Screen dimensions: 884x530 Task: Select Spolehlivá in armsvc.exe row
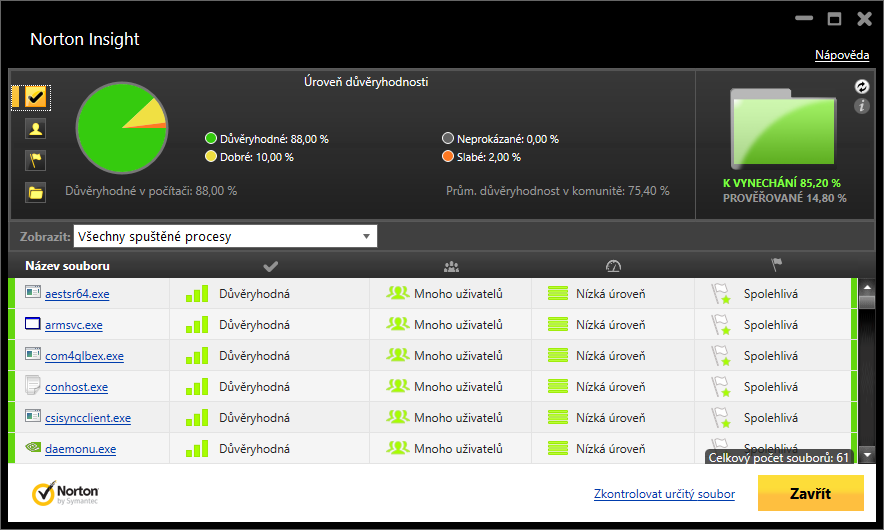771,325
